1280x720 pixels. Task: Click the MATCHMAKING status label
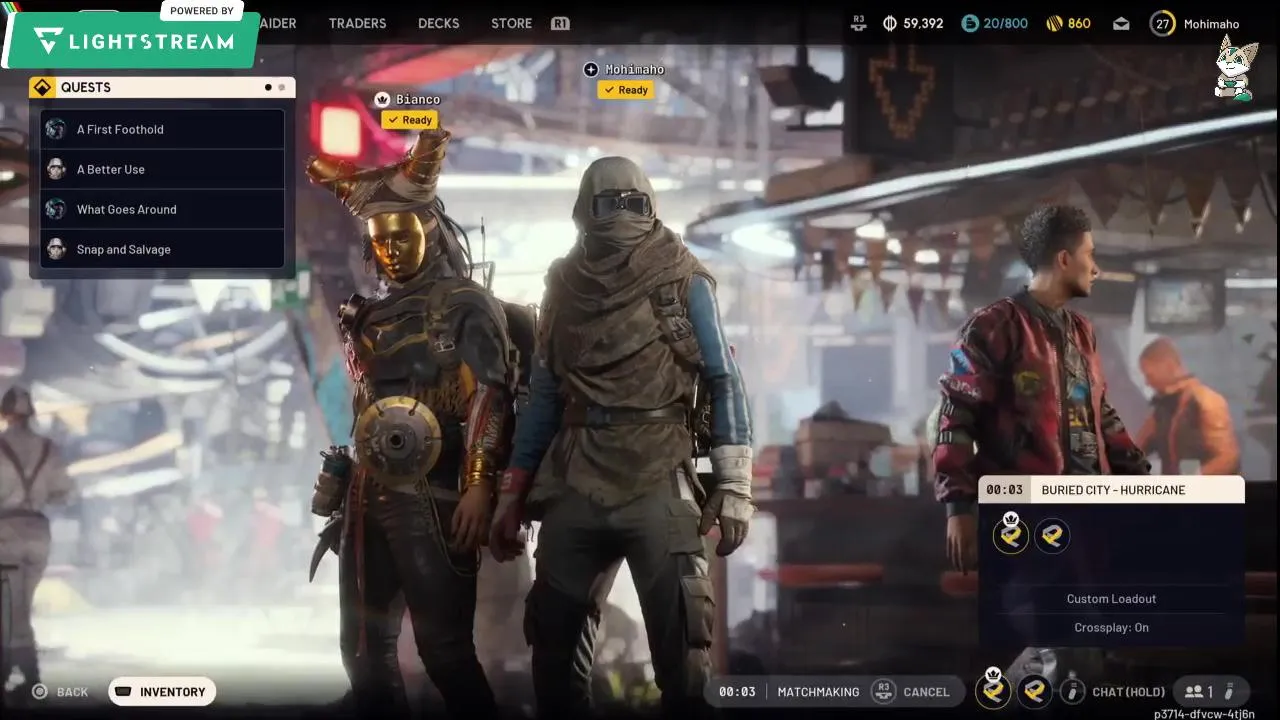tap(818, 692)
